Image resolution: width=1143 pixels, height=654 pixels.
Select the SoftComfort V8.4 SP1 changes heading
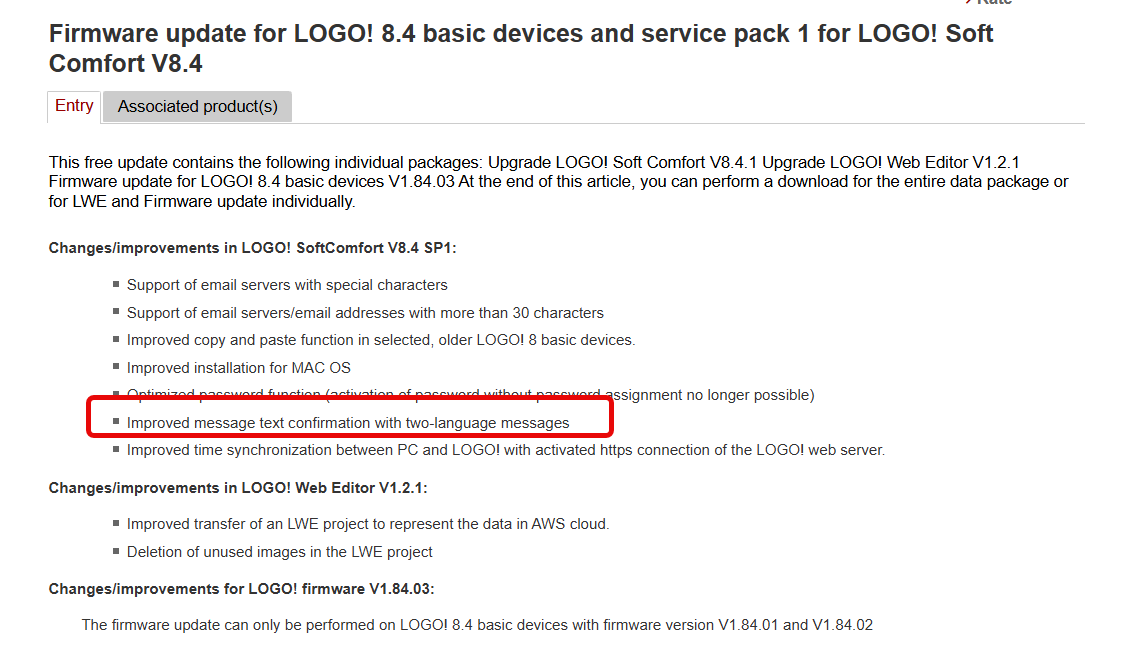[x=252, y=248]
